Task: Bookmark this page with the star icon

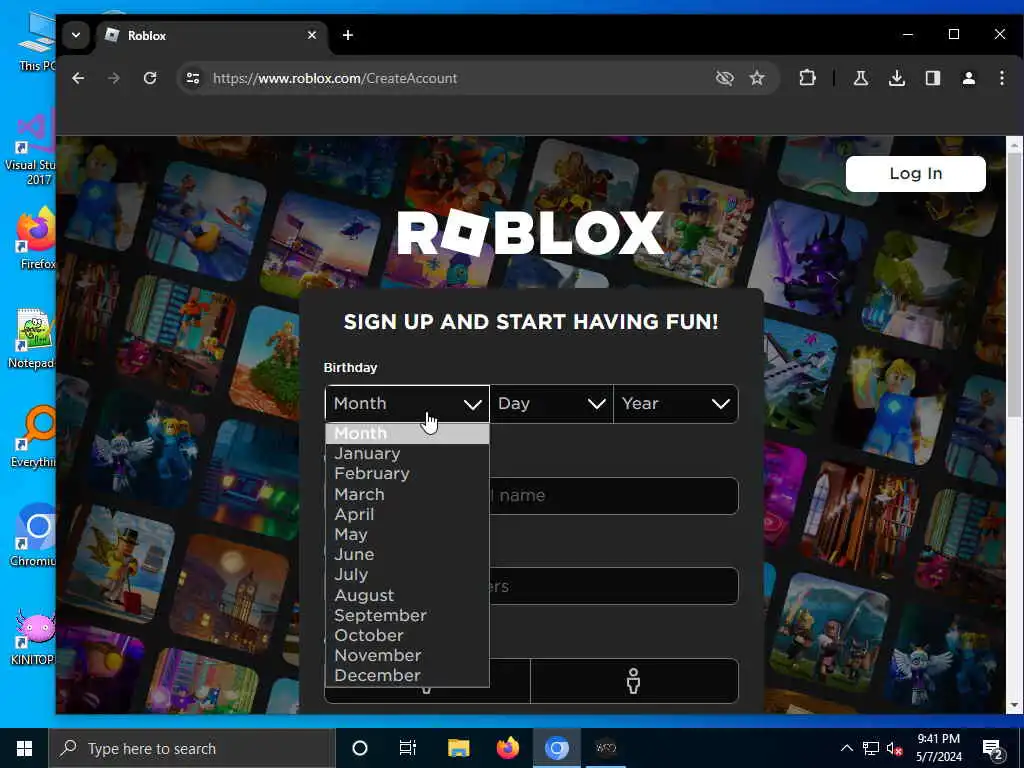Action: coord(757,78)
